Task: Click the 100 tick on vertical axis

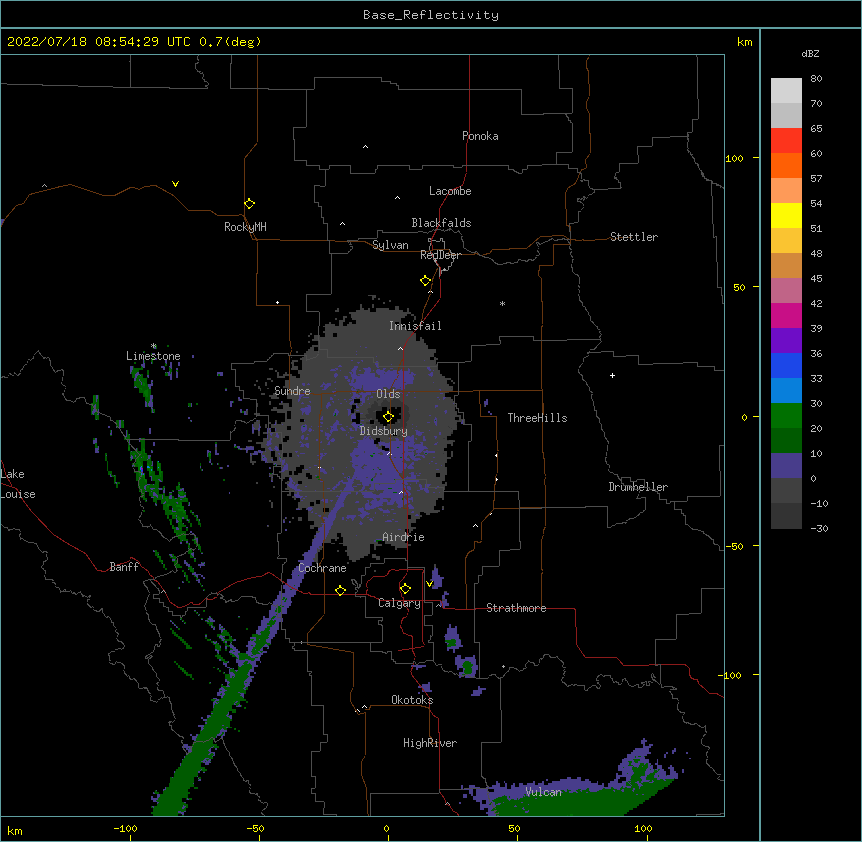Action: (734, 158)
